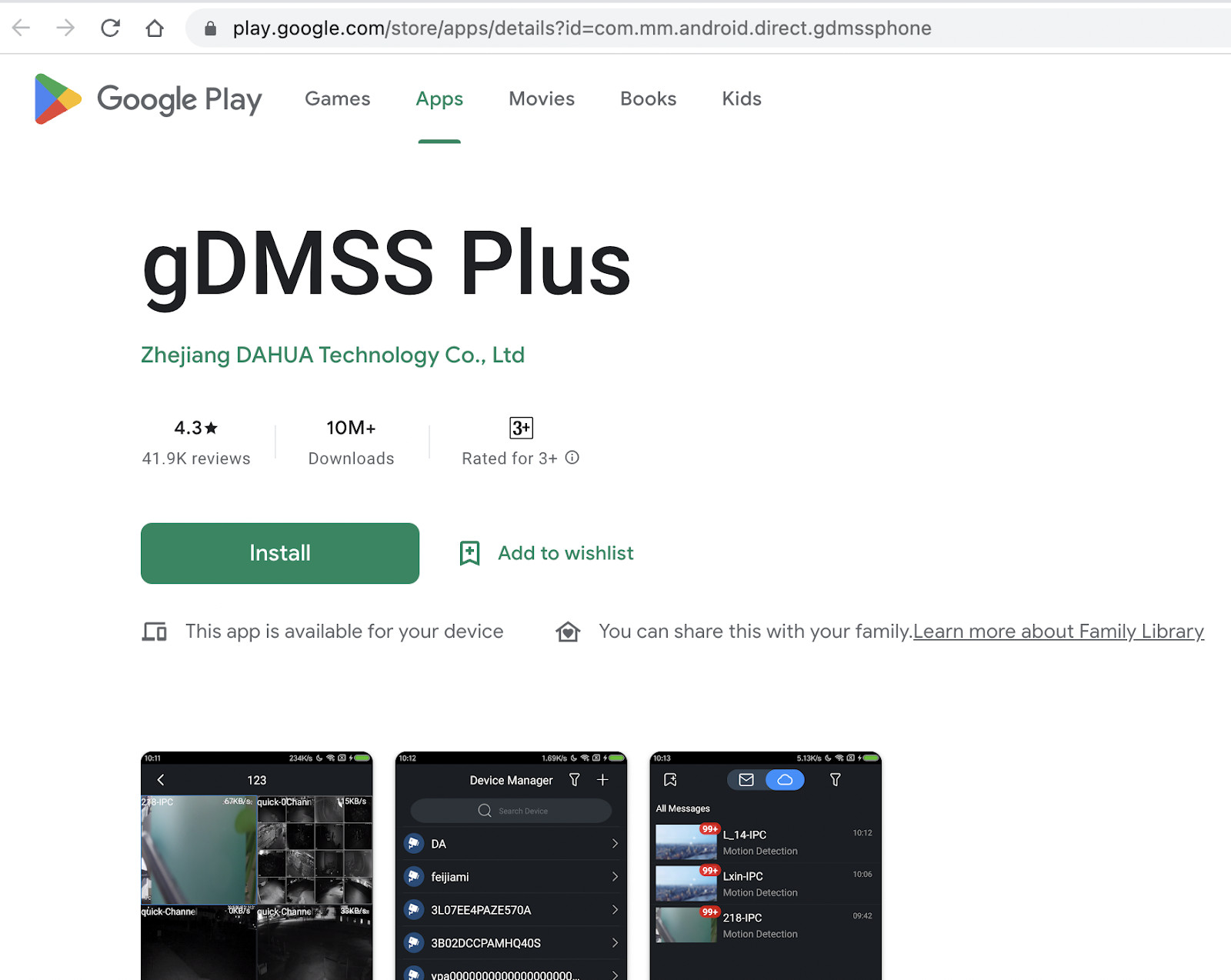Open the L_14-IPC motion detection message

tap(766, 842)
